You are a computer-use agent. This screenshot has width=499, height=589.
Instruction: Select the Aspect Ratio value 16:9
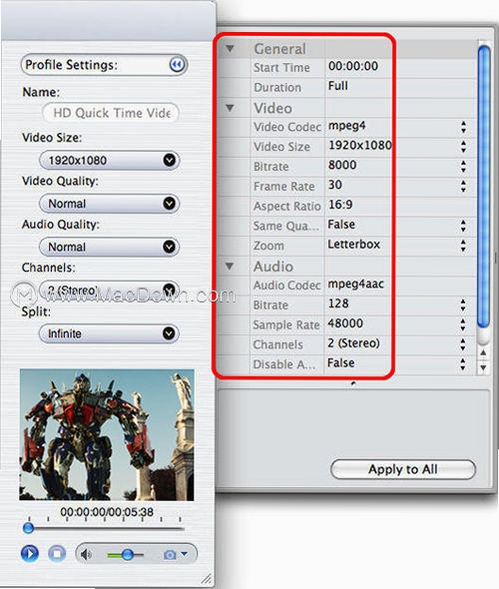point(340,205)
